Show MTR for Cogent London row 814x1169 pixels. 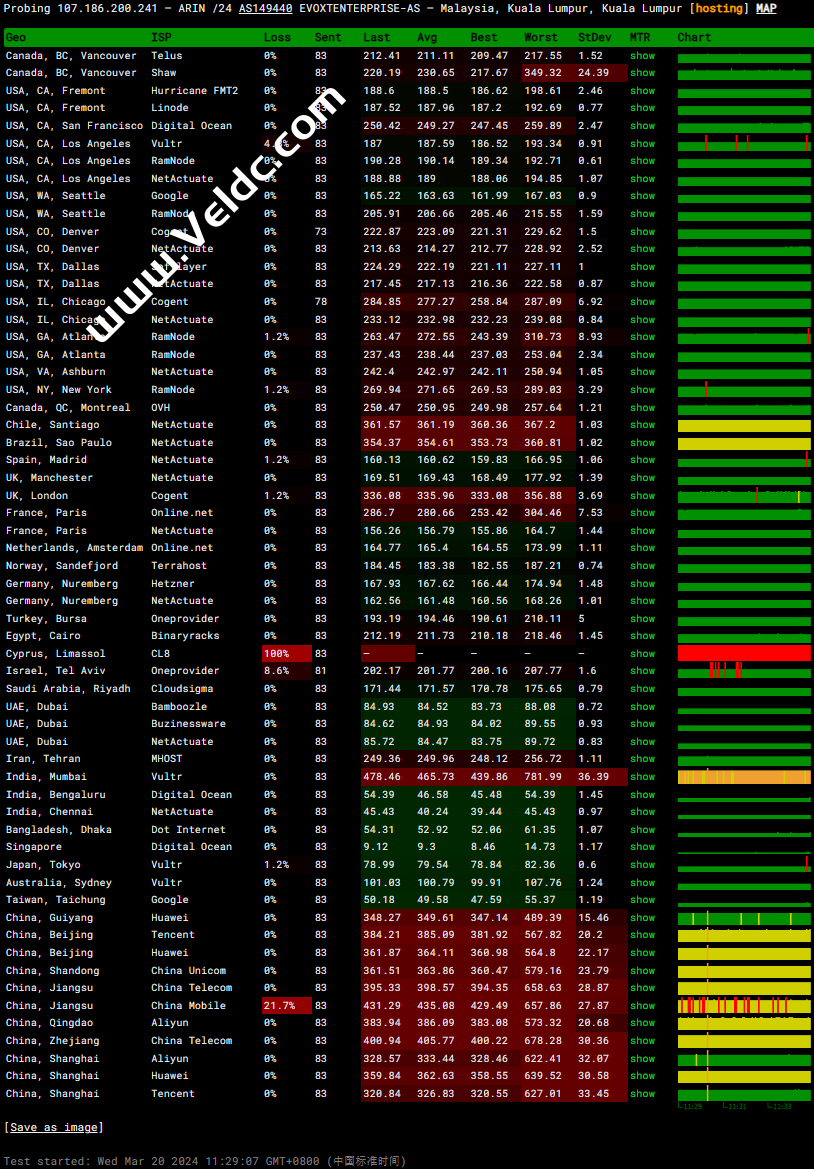[x=643, y=495]
